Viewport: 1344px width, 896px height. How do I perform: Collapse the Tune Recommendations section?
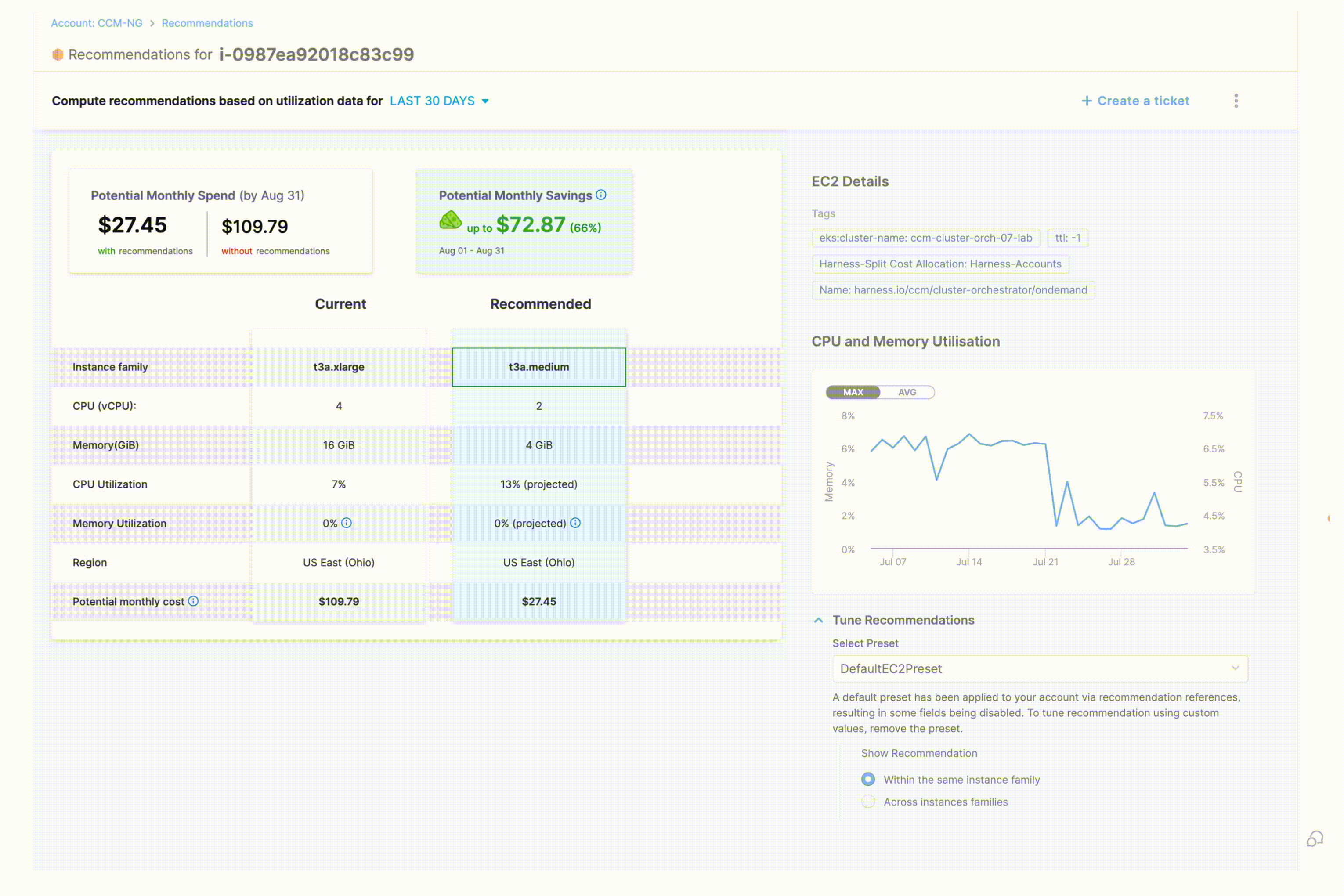tap(818, 620)
